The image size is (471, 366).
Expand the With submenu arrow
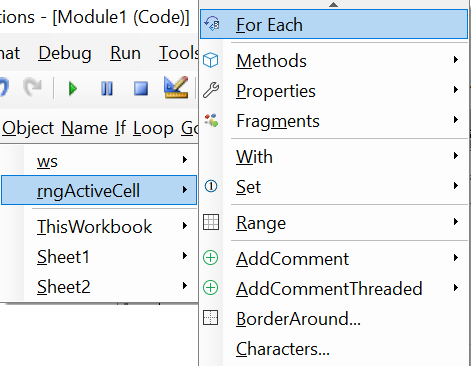point(456,156)
